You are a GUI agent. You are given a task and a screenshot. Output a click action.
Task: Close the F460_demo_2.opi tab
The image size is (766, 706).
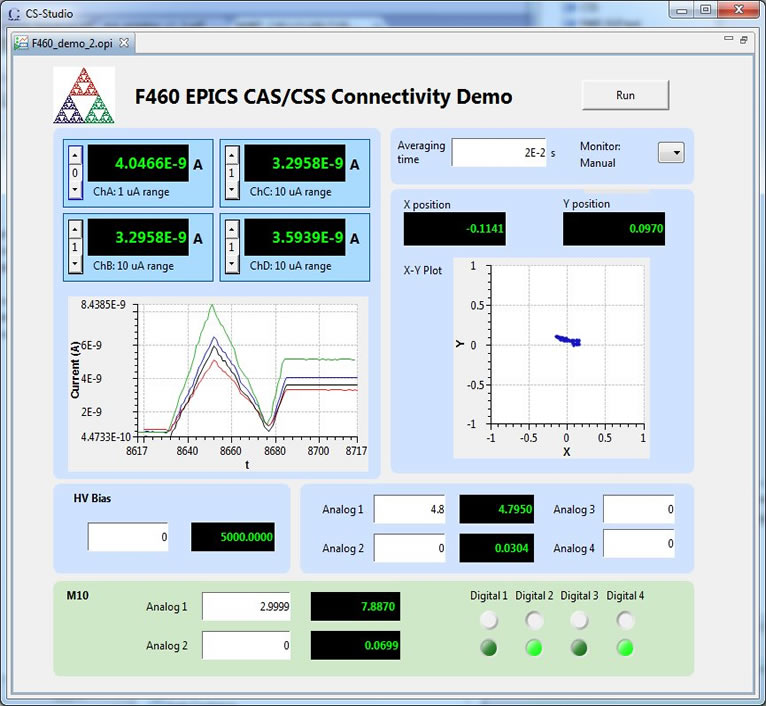point(124,43)
